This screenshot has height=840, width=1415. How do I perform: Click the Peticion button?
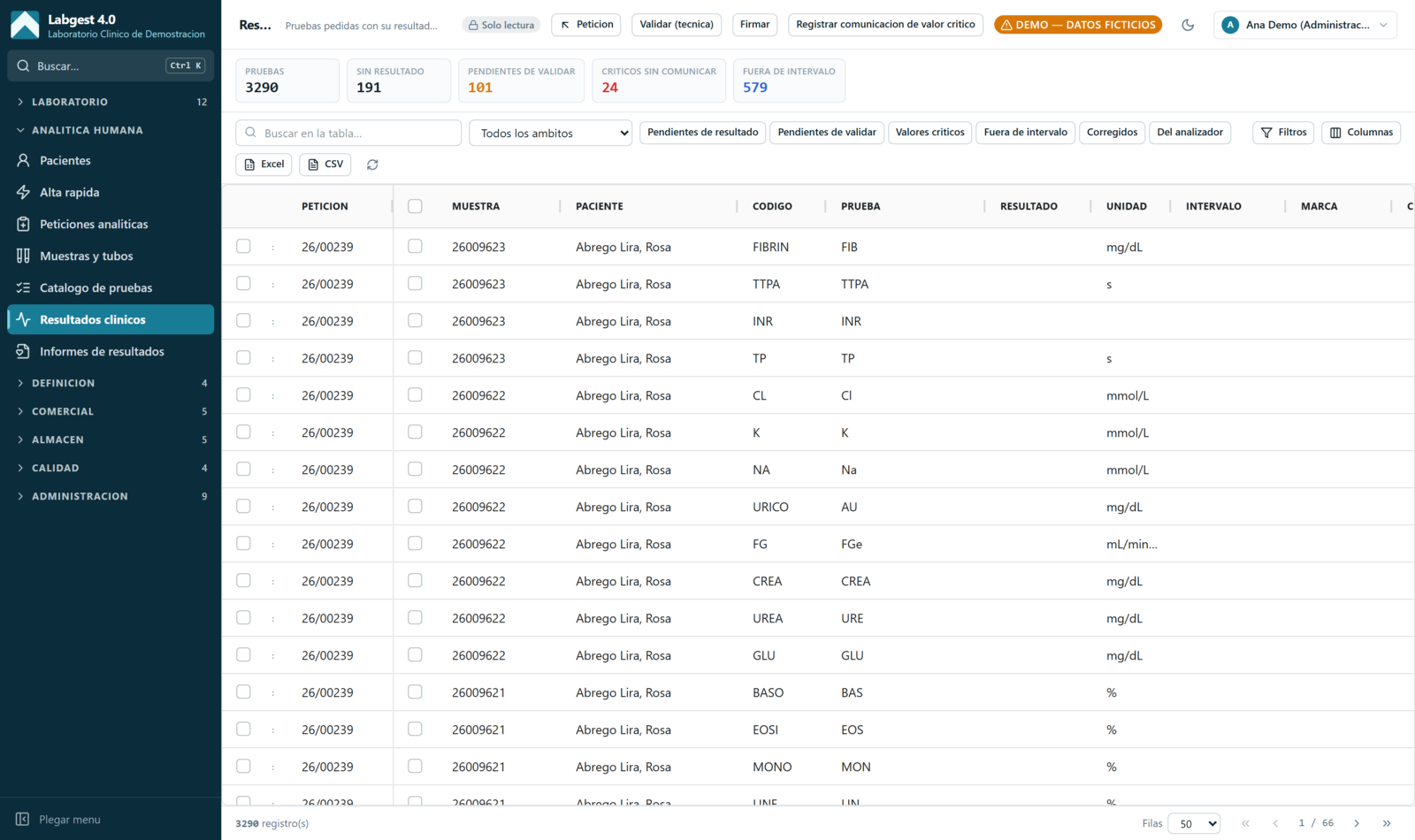click(x=586, y=25)
